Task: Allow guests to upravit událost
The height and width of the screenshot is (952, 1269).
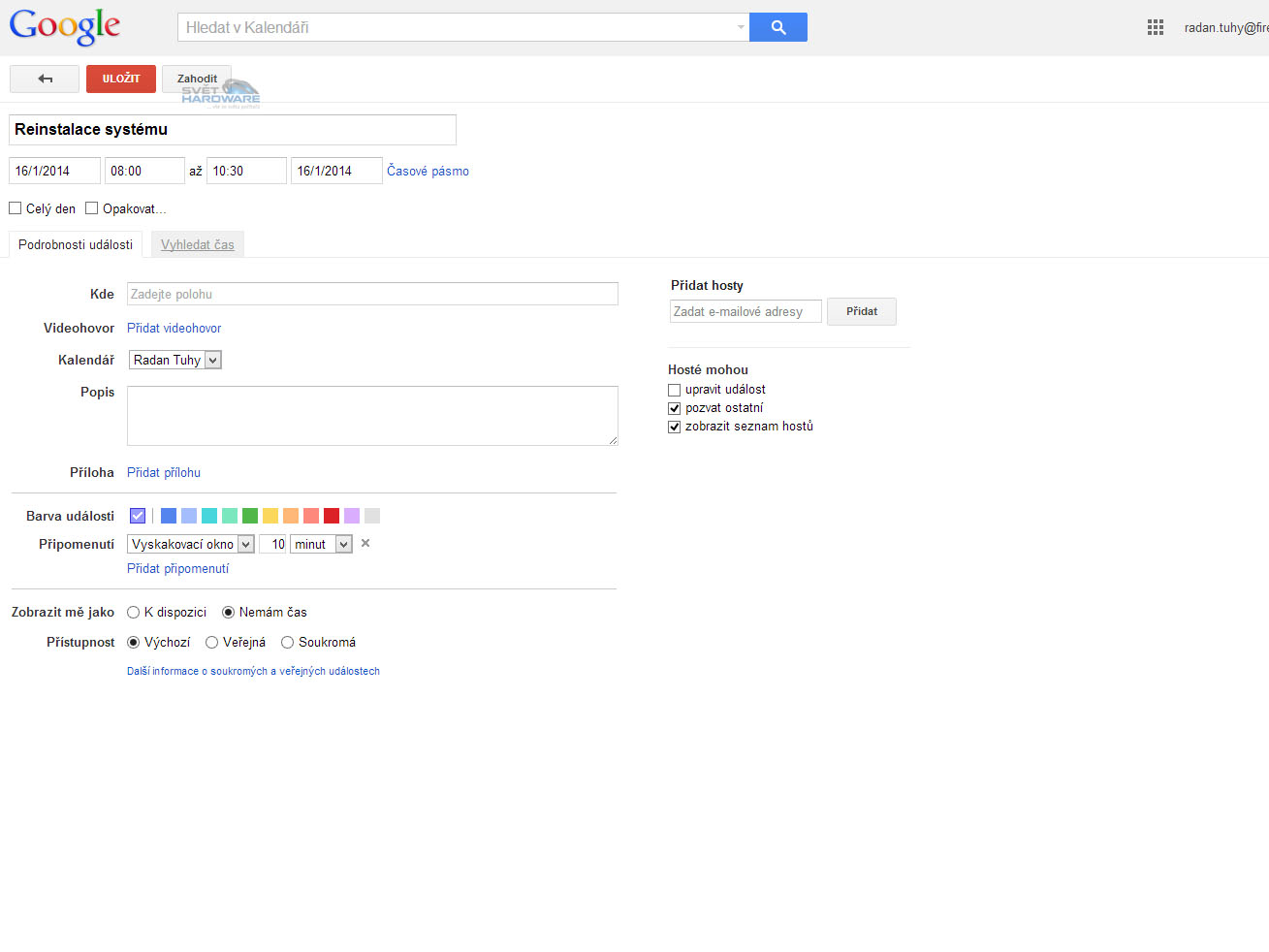Action: coord(675,390)
